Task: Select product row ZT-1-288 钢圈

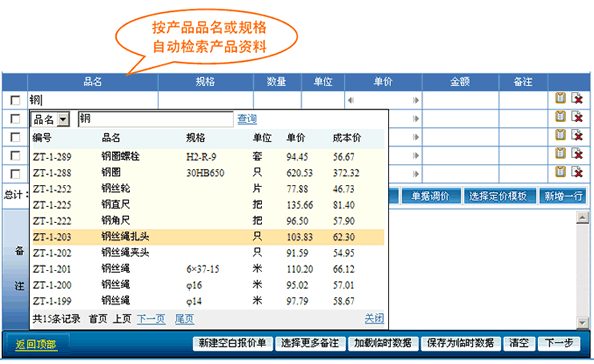Action: 208,173
